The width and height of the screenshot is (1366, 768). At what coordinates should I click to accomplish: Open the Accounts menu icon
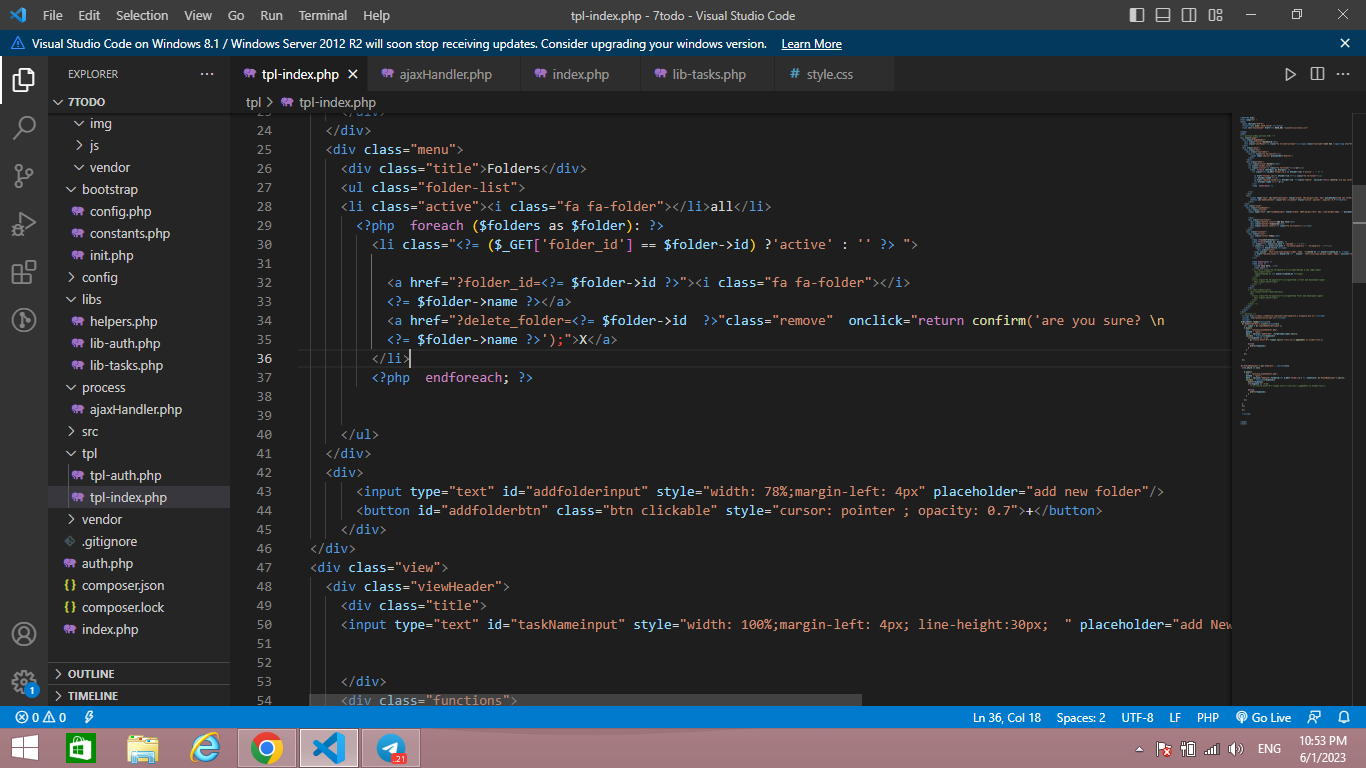click(24, 634)
